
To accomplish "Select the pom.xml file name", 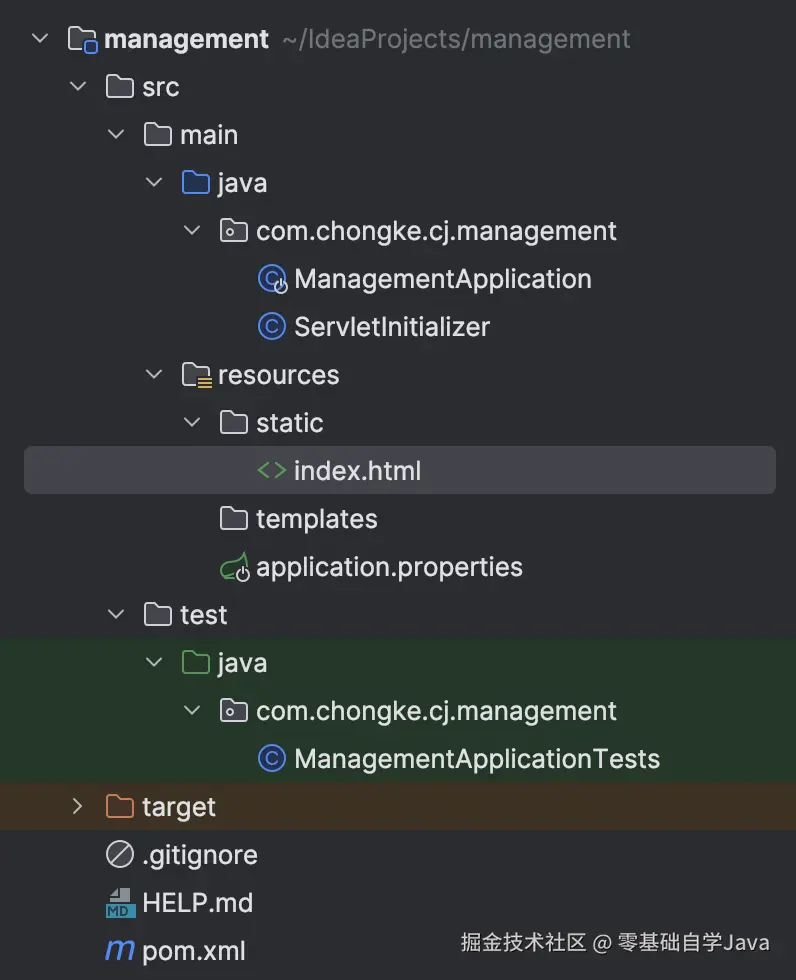I will 194,951.
